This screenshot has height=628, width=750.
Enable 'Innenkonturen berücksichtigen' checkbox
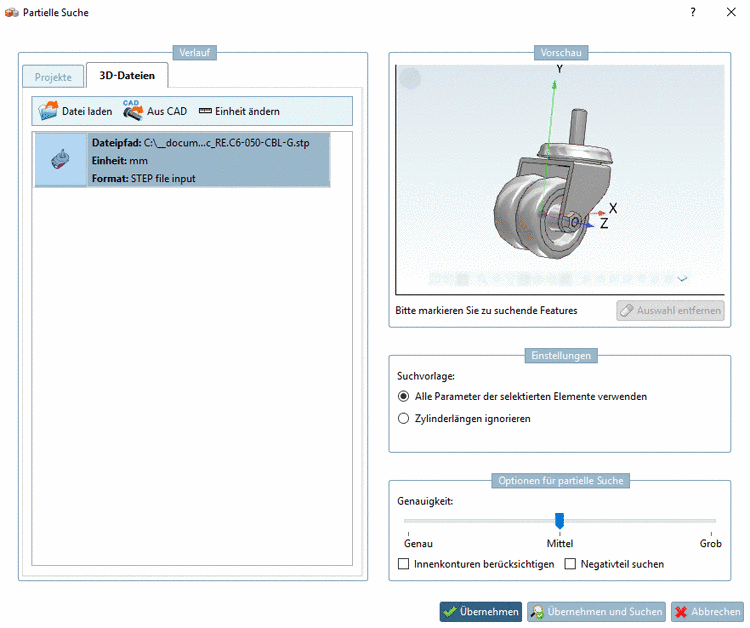click(x=404, y=564)
